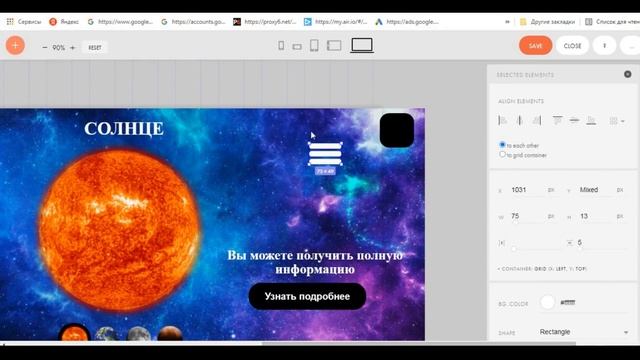Select the black rounded square on canvas

click(x=397, y=130)
